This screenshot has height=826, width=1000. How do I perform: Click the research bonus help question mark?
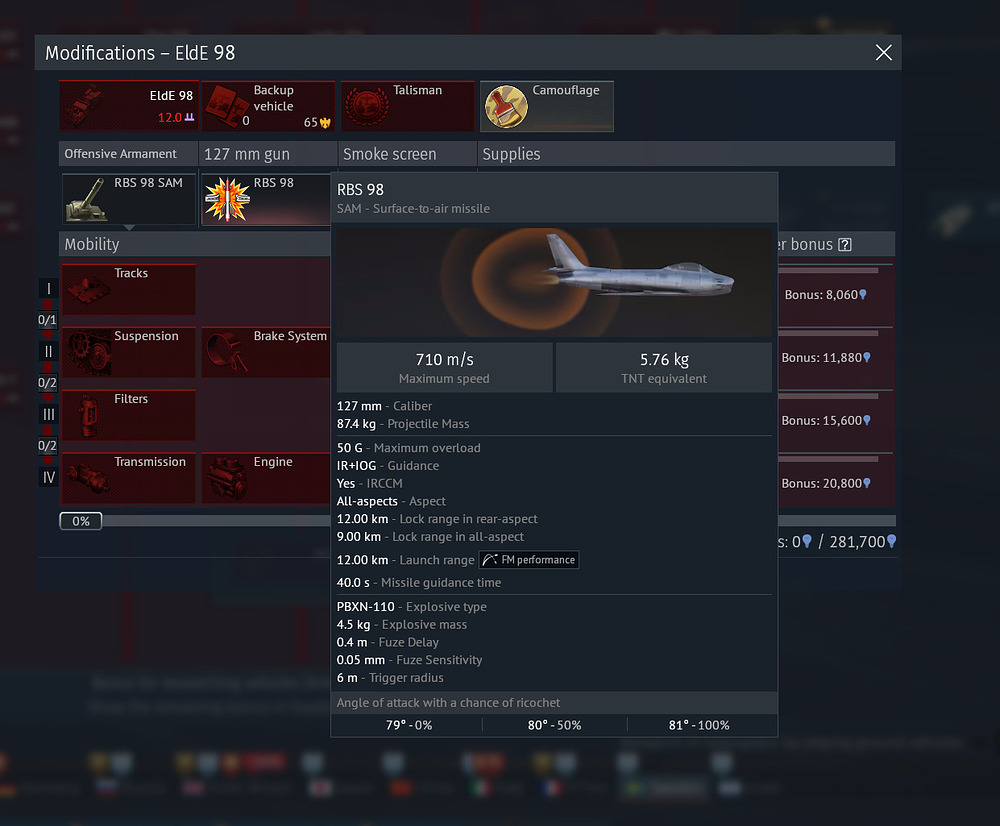point(845,244)
